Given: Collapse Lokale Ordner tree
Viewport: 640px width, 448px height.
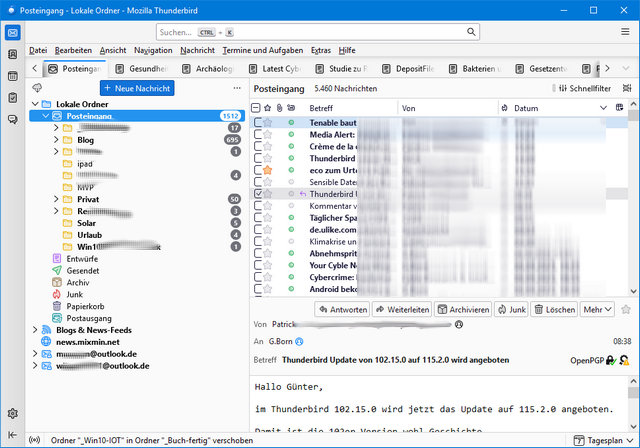Looking at the screenshot, I should pos(35,104).
